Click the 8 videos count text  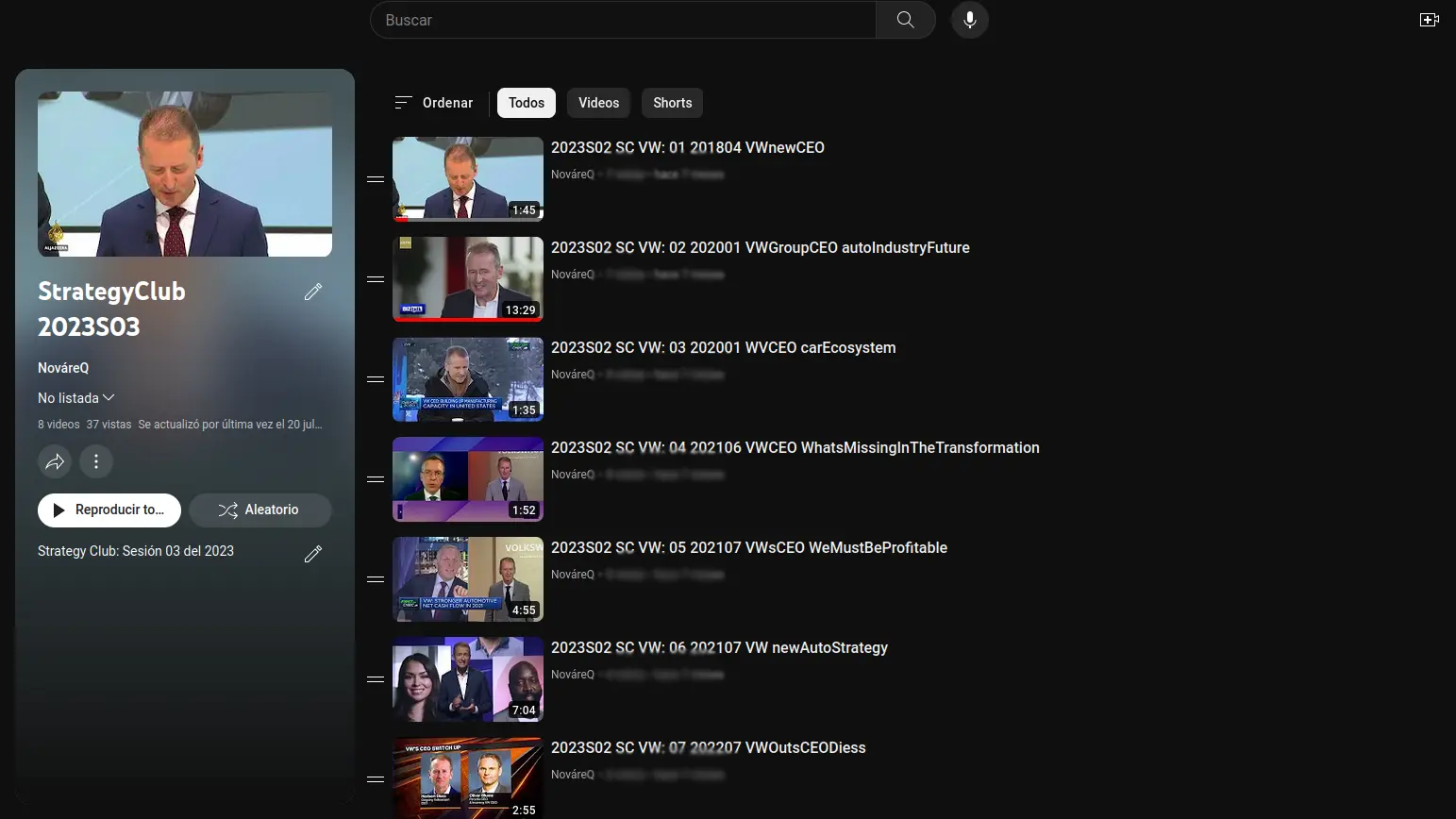(59, 425)
